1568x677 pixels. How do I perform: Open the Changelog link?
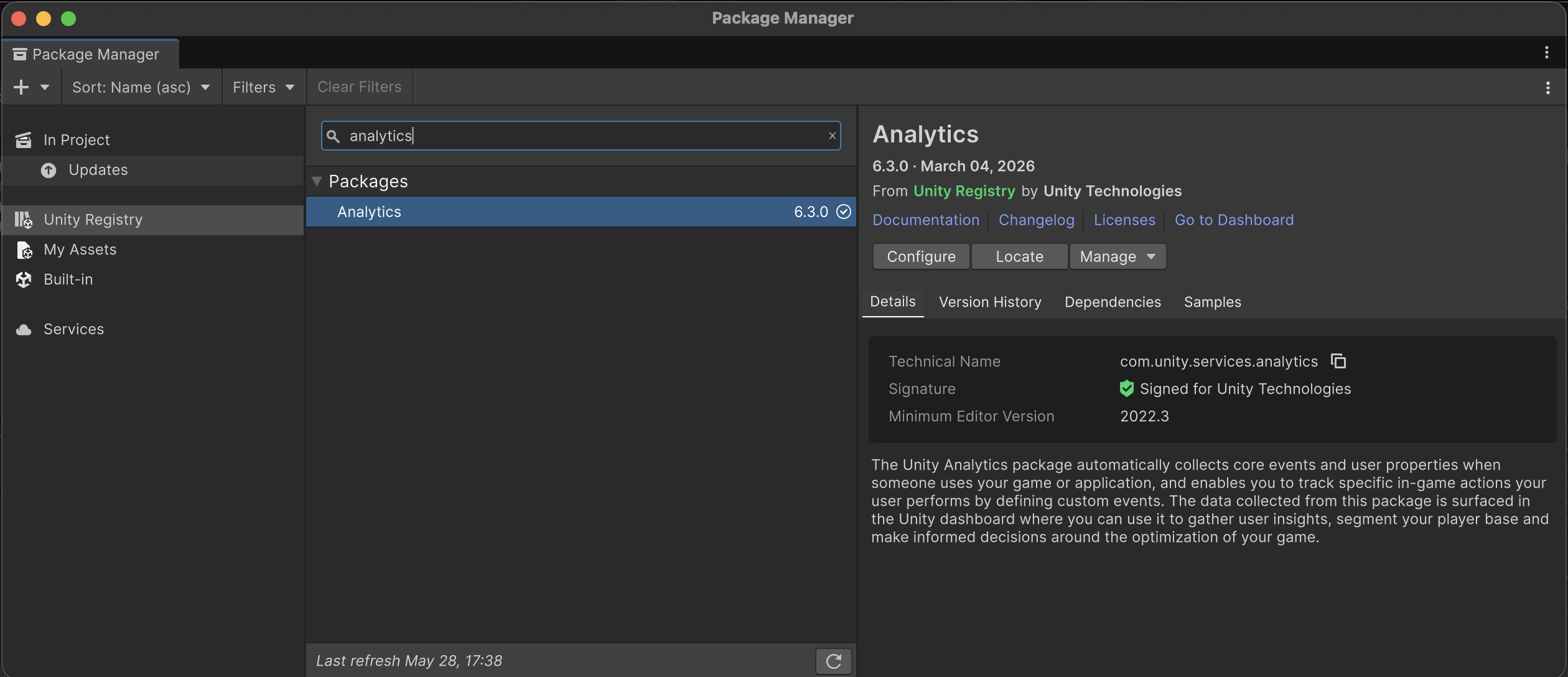pos(1036,220)
